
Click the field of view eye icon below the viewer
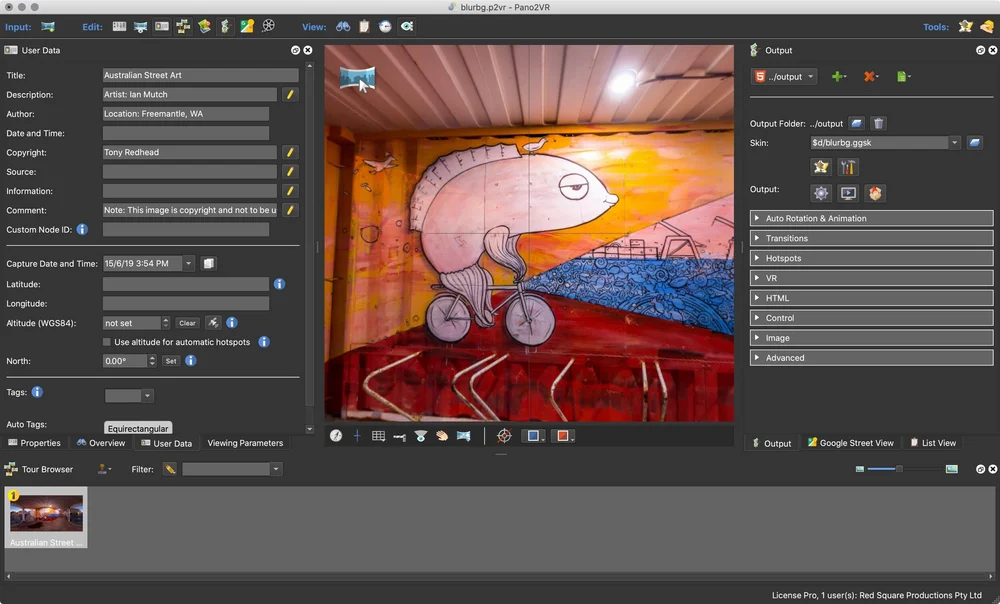(x=420, y=436)
